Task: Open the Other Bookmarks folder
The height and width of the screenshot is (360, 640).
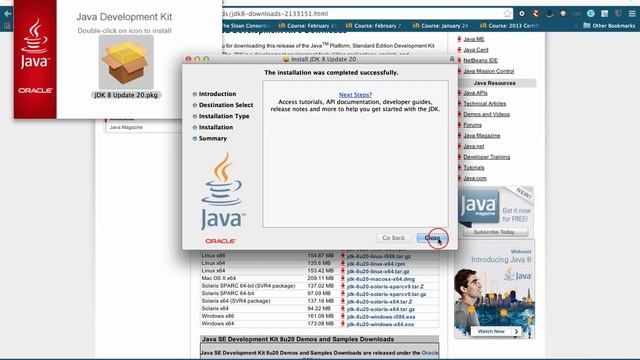Action: (609, 26)
